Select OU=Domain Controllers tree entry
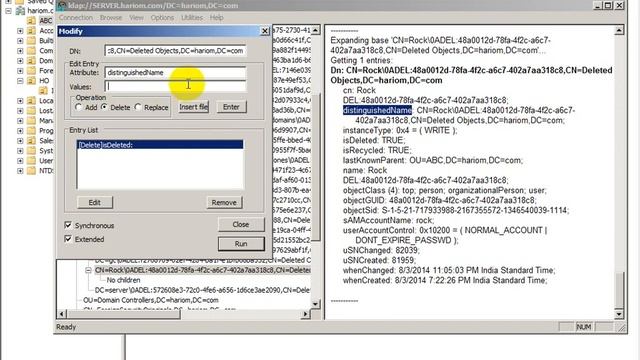 (x=151, y=300)
